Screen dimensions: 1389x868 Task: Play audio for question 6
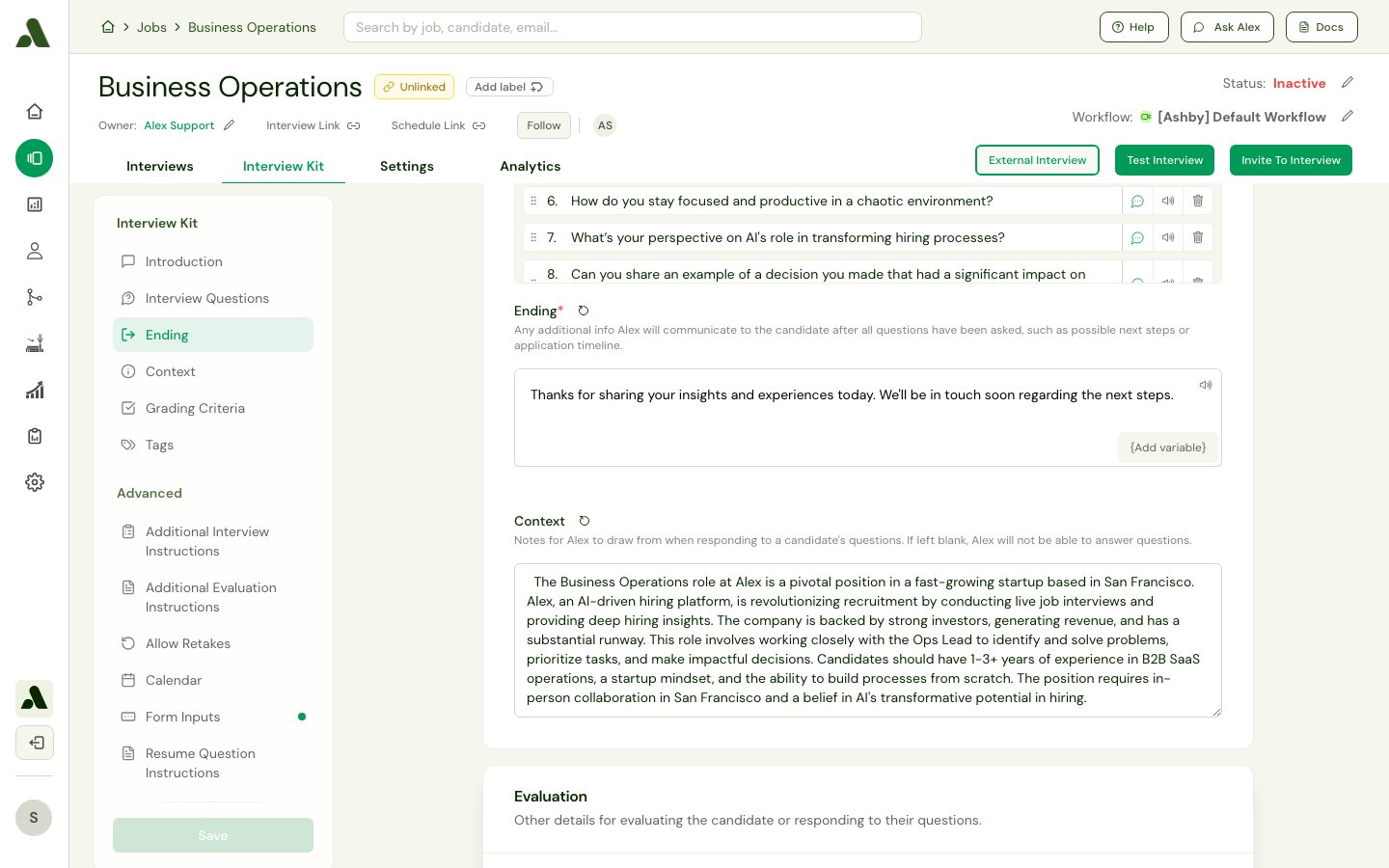(1168, 201)
